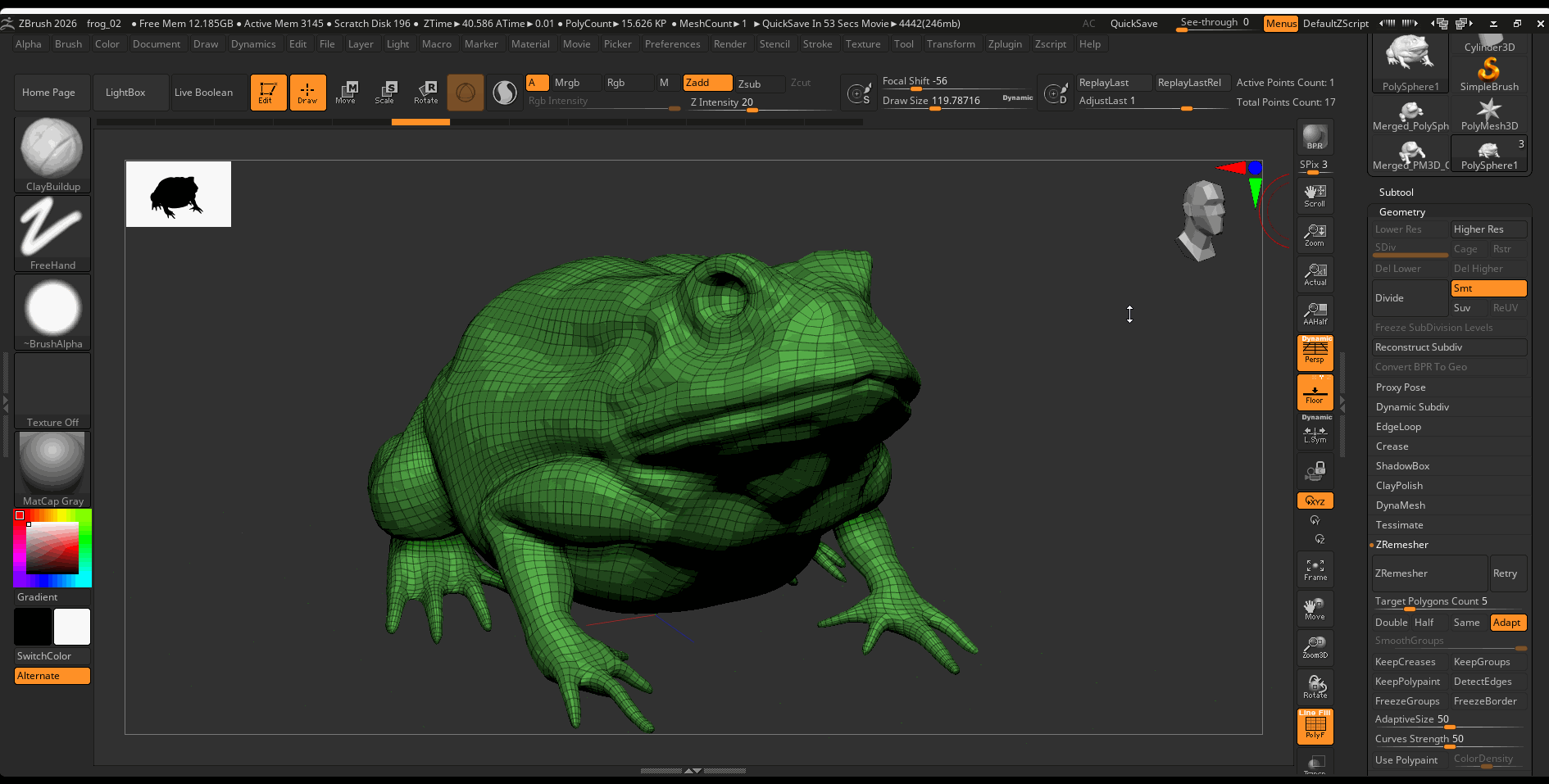The image size is (1549, 784).
Task: Open the Zplugin menu
Action: [x=1005, y=44]
